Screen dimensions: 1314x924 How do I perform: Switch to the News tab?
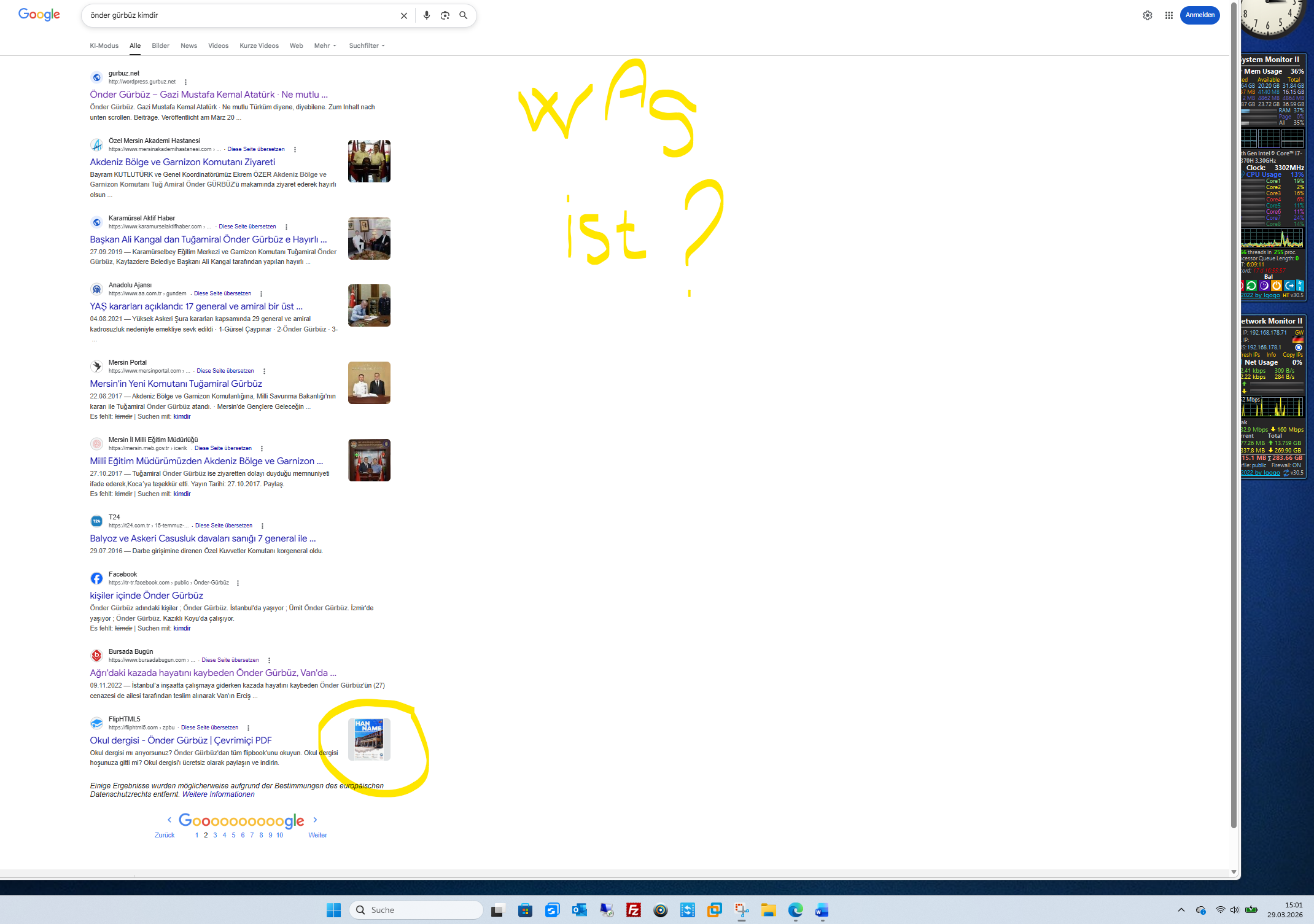[x=189, y=45]
